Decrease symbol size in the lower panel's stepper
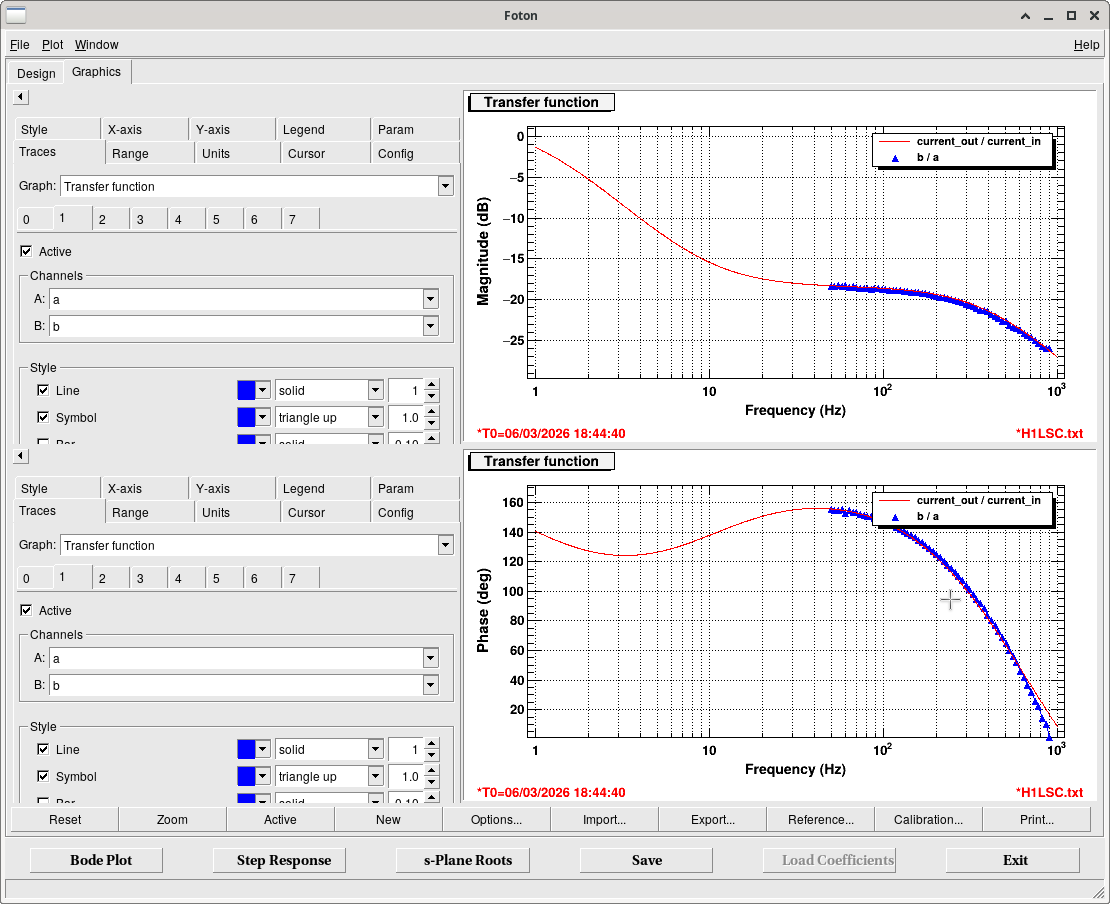The width and height of the screenshot is (1110, 904). pos(431,782)
